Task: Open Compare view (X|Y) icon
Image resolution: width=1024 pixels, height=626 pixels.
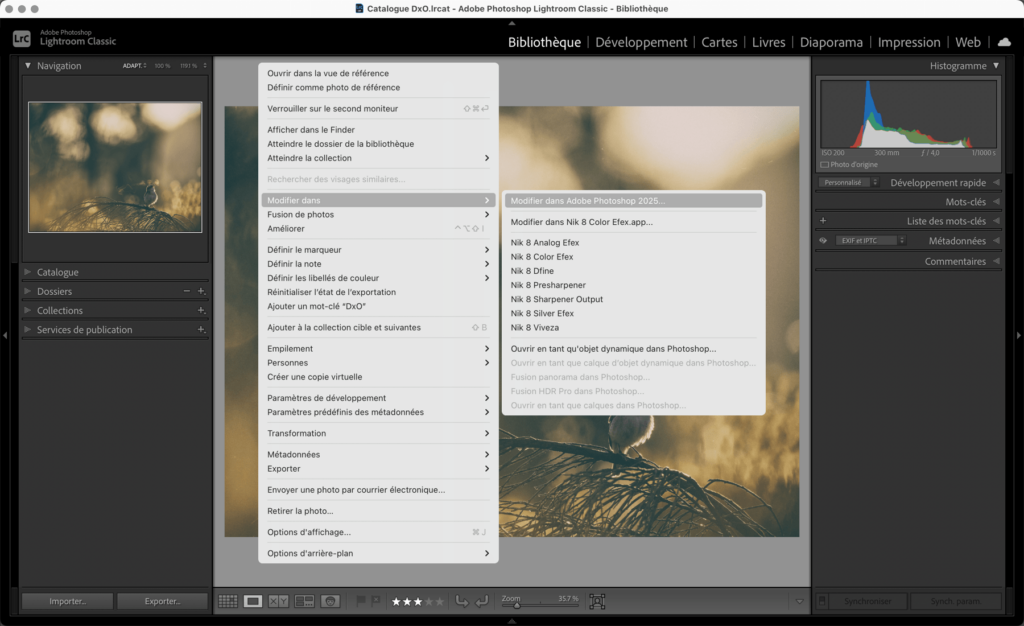Action: (279, 601)
